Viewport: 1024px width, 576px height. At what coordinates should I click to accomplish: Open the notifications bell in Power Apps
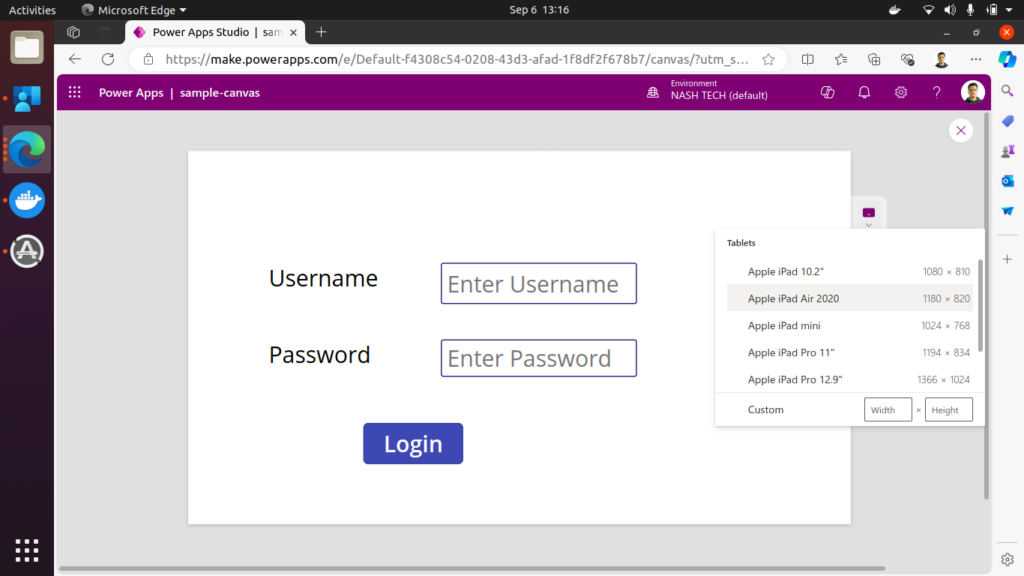pyautogui.click(x=864, y=93)
